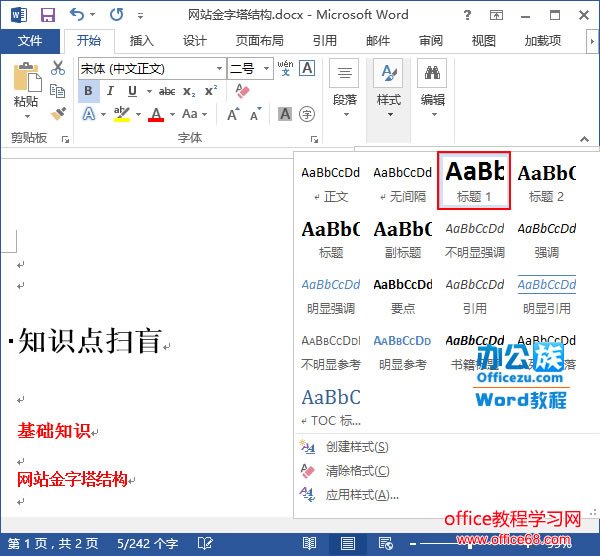Click the Grow Font icon
This screenshot has height=556, width=600.
click(x=233, y=114)
